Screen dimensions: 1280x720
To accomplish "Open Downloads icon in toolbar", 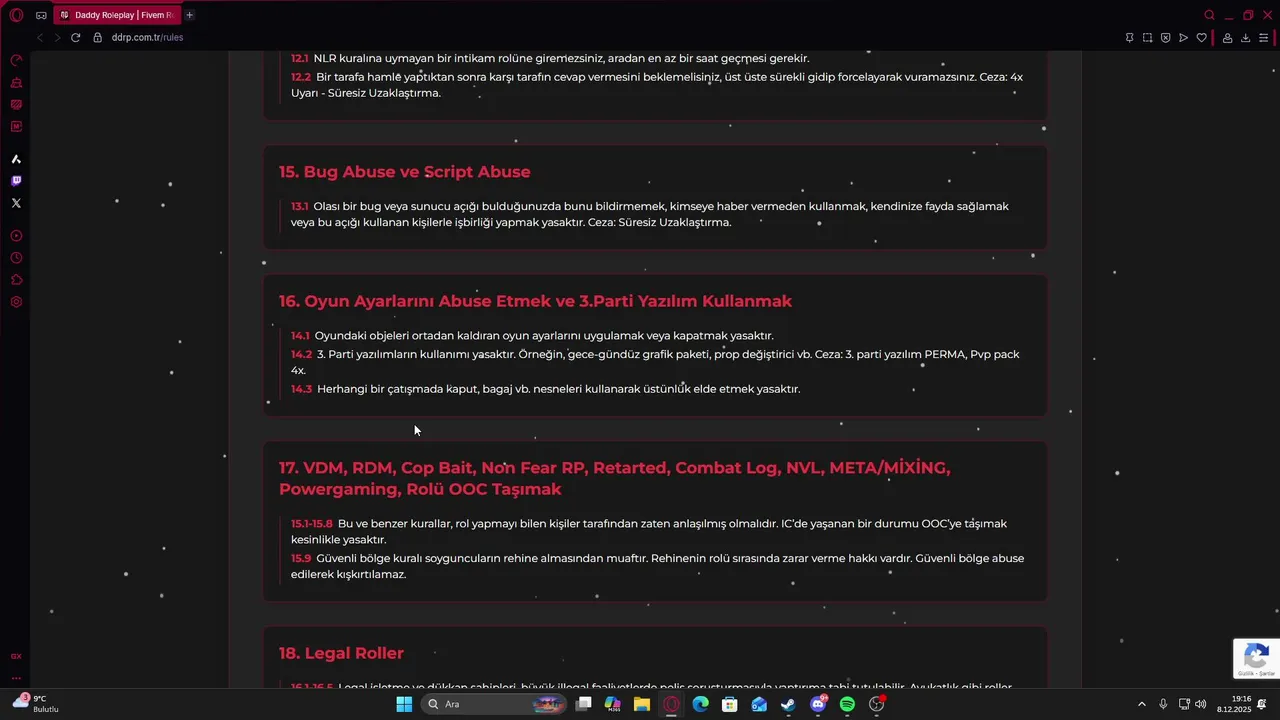I will point(1245,38).
